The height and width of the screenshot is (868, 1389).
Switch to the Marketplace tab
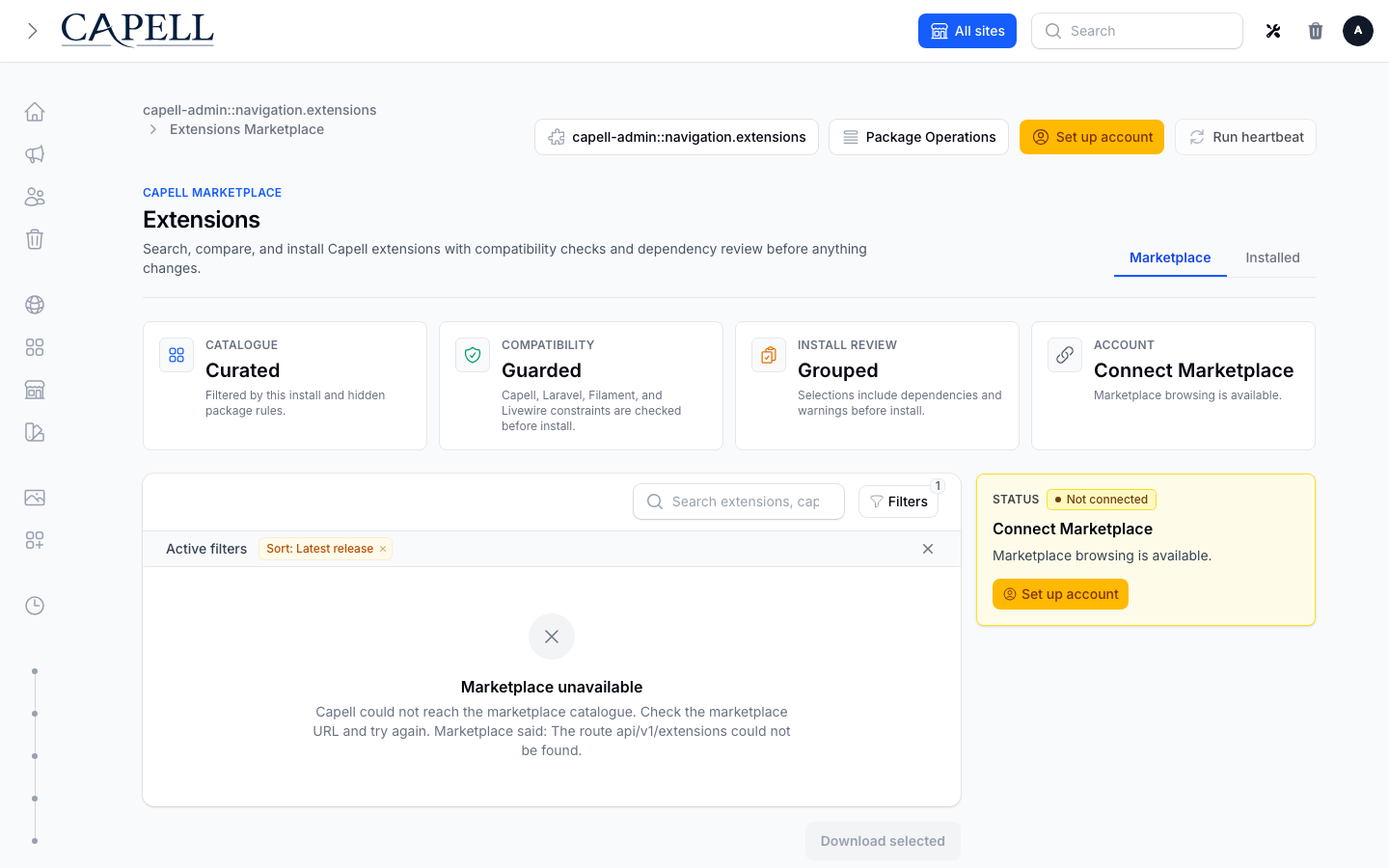coord(1170,258)
